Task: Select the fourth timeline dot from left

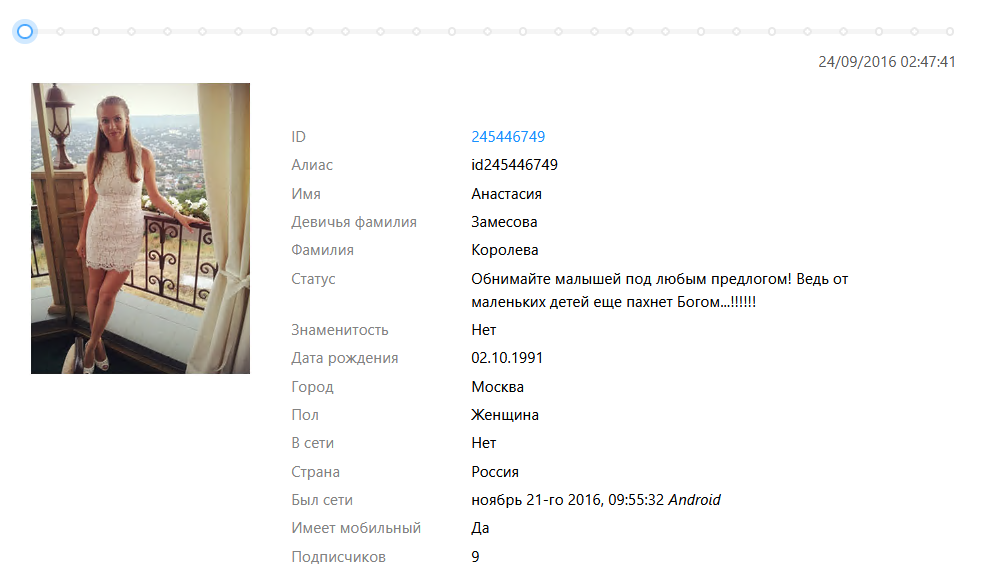Action: point(132,31)
